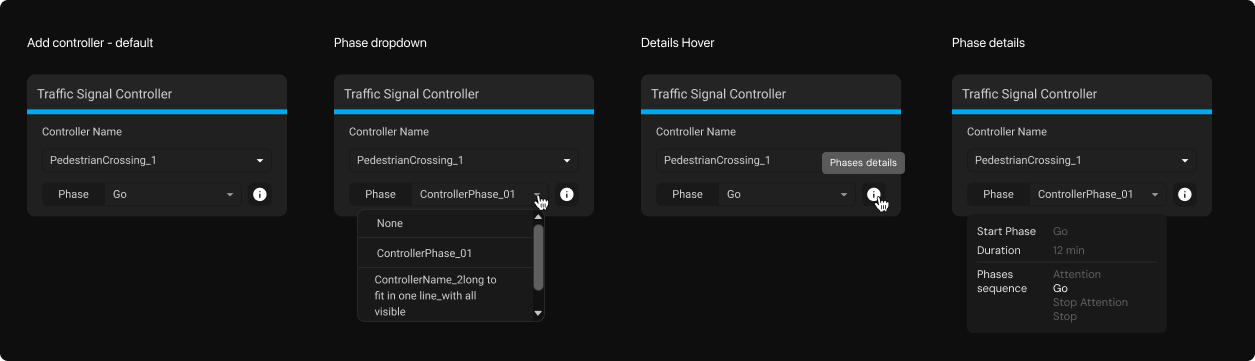The width and height of the screenshot is (1255, 361).
Task: Click 'Phase' label in Phase dropdown panel
Action: coord(380,195)
